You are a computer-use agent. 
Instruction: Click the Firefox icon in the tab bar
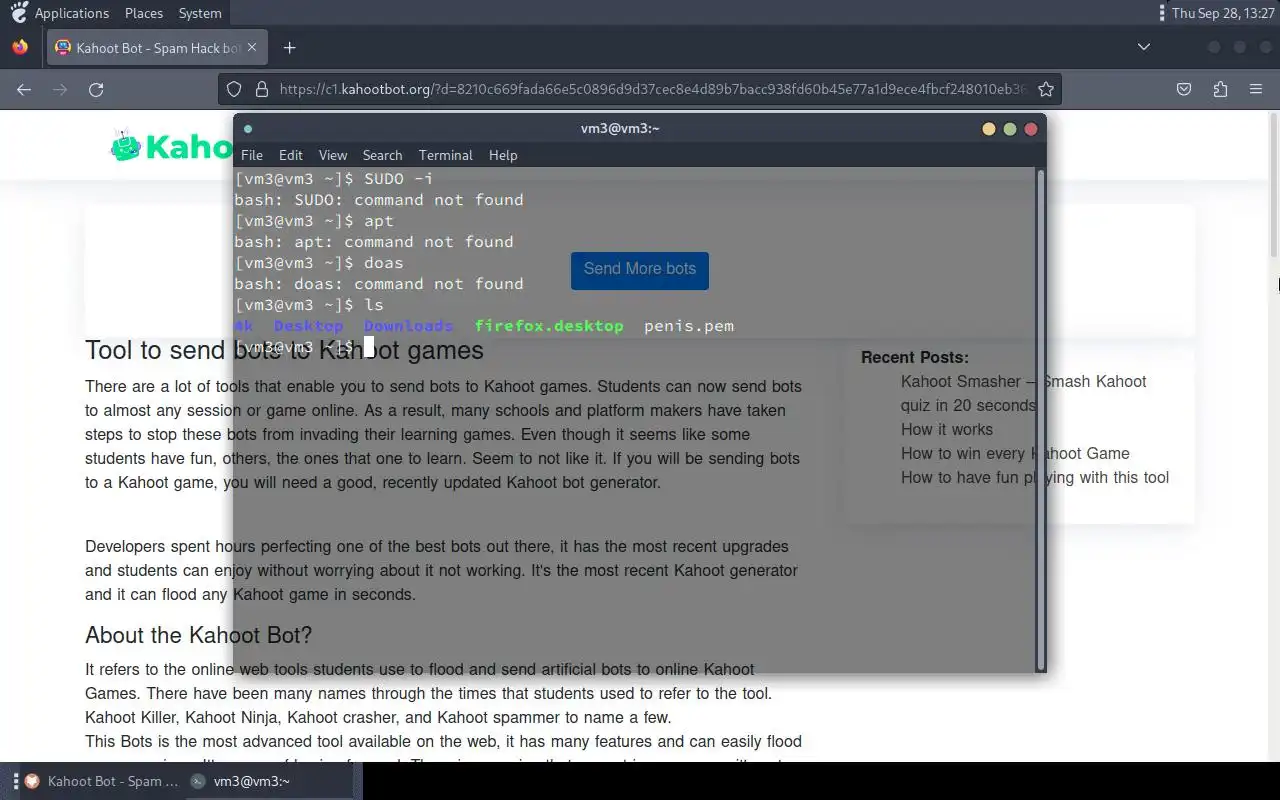20,47
